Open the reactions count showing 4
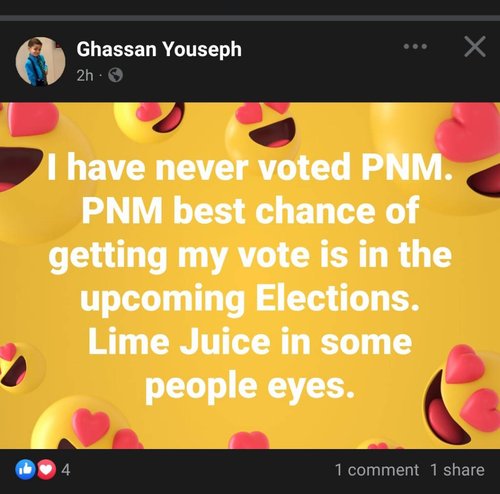 coord(66,470)
